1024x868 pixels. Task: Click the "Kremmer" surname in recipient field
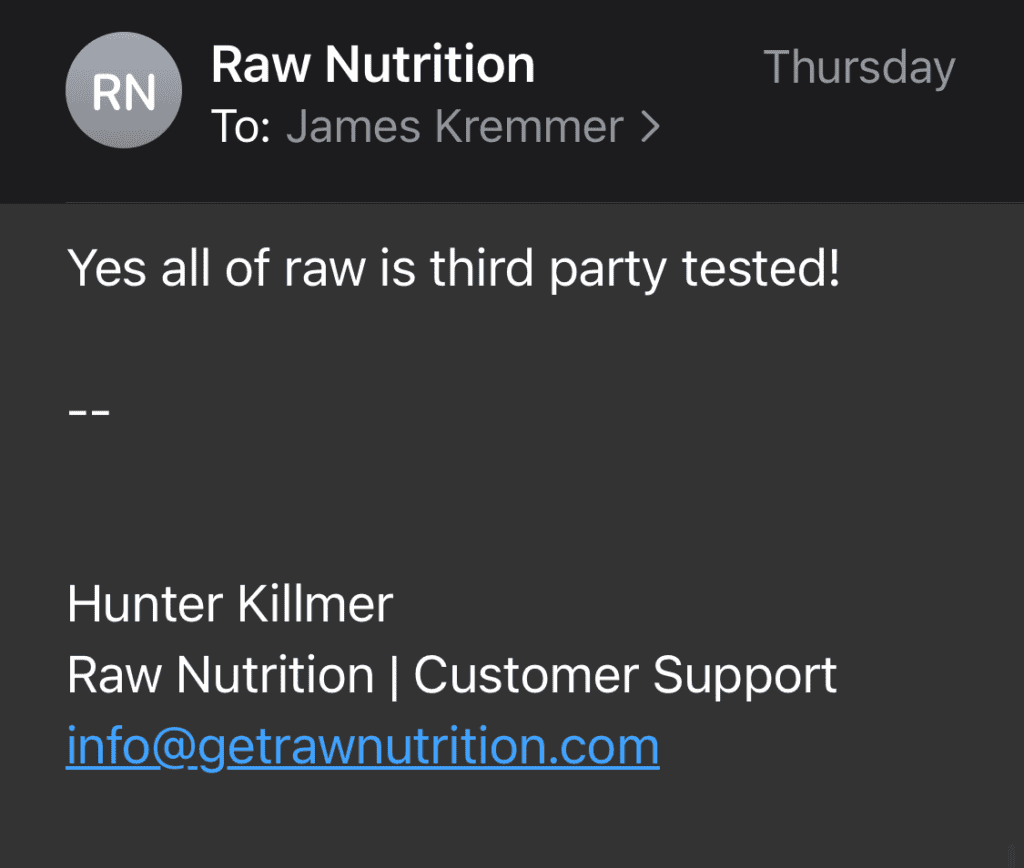539,127
